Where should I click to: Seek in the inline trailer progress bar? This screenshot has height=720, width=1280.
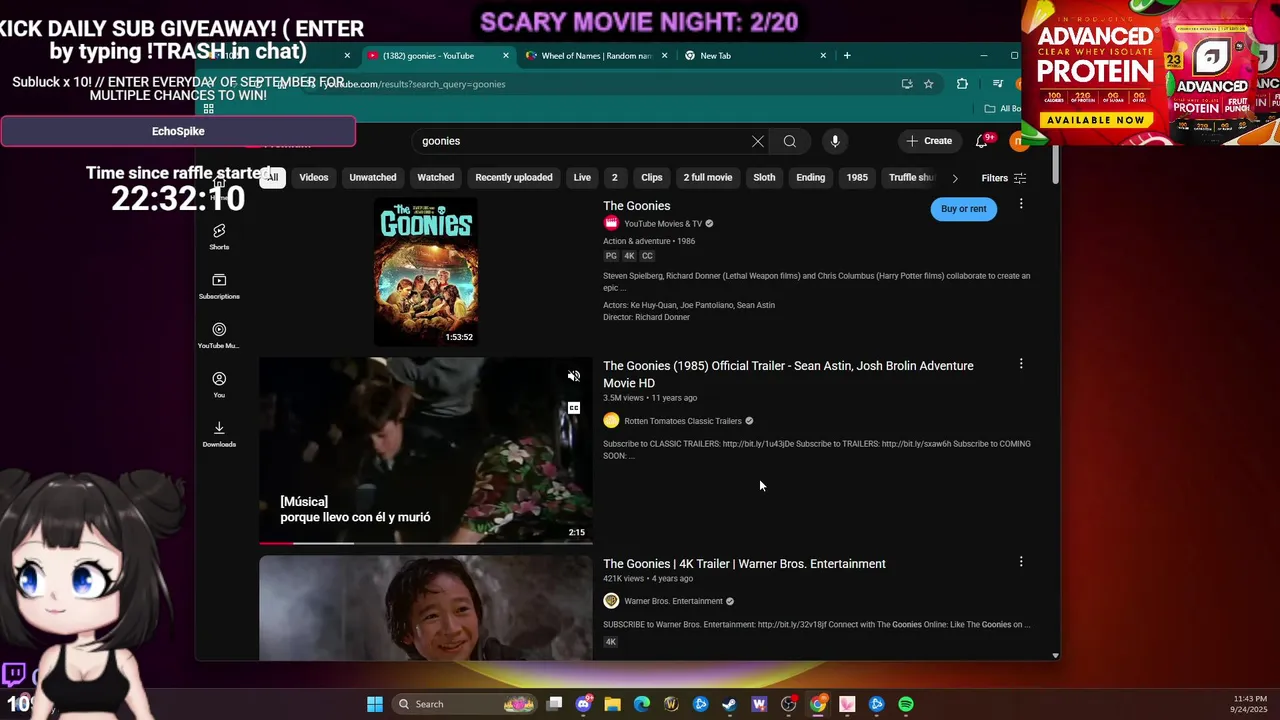[426, 543]
